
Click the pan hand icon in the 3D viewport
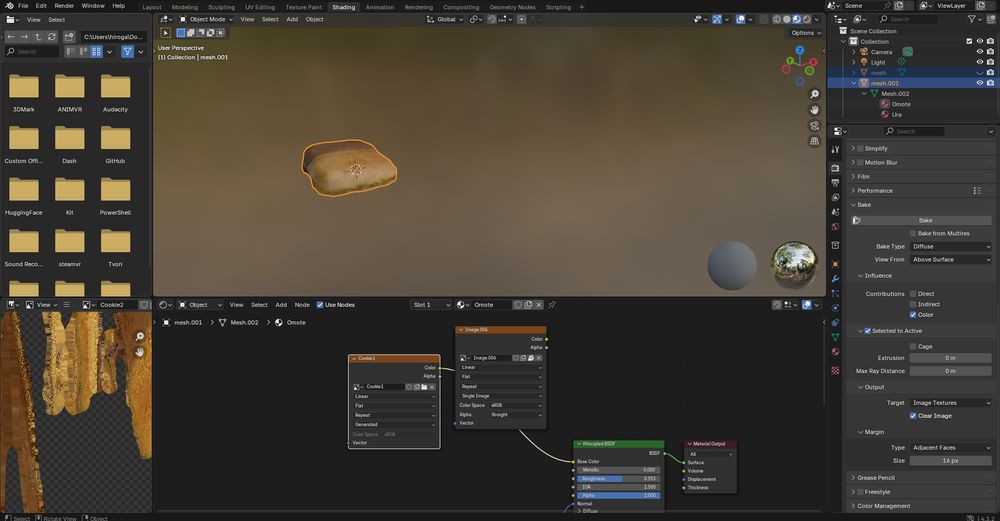click(815, 109)
